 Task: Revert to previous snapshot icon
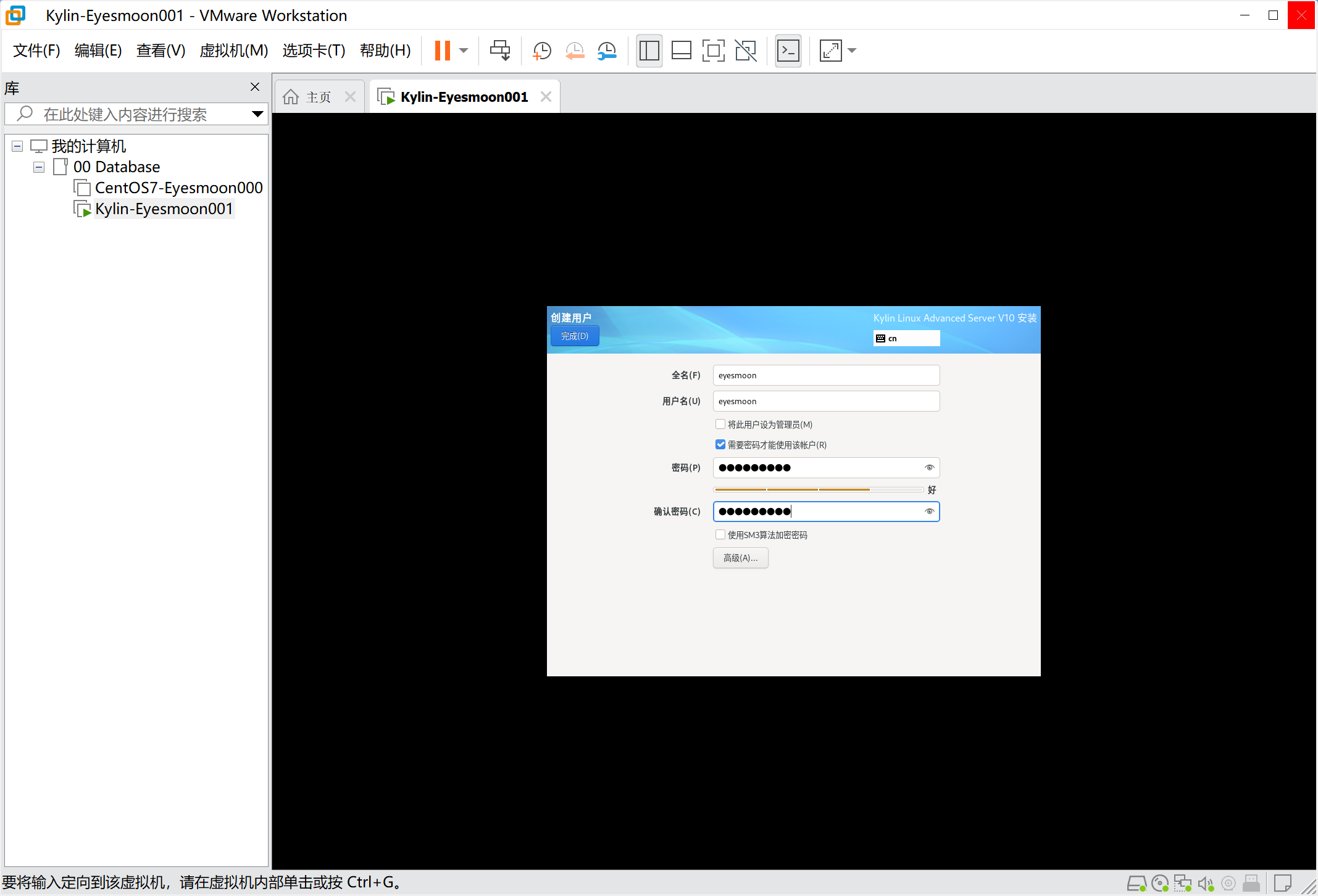(575, 51)
